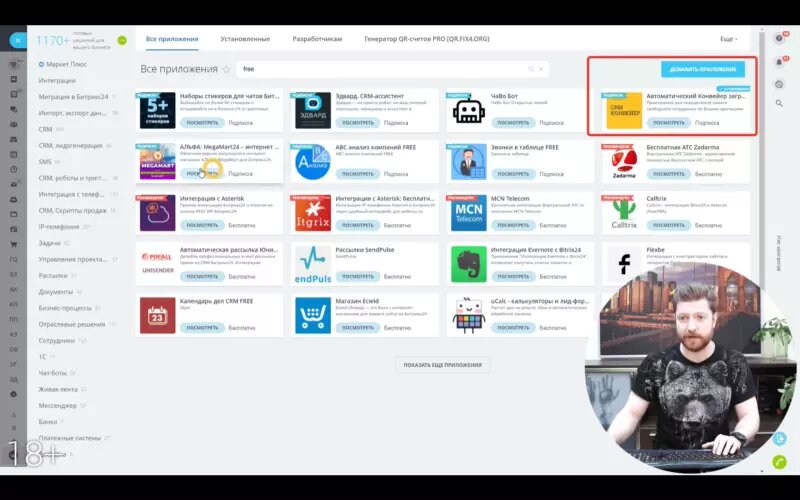Expand the Еще dropdown menu
Screen dimensions: 800x500
pyautogui.click(x=729, y=39)
